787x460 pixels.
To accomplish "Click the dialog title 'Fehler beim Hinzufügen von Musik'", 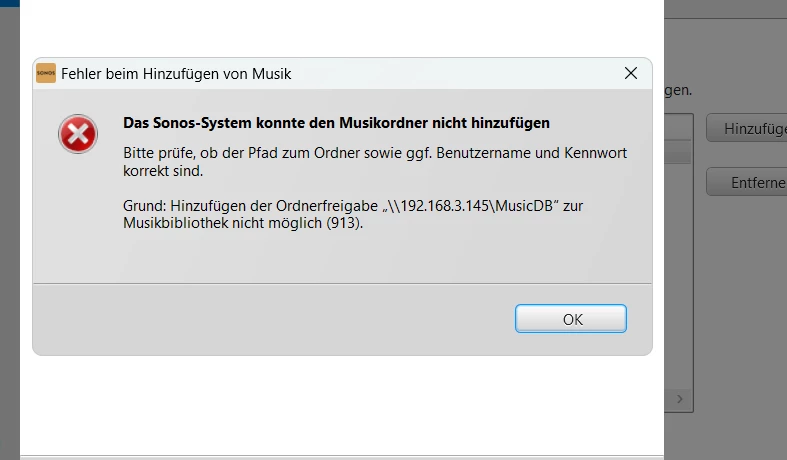I will [176, 73].
